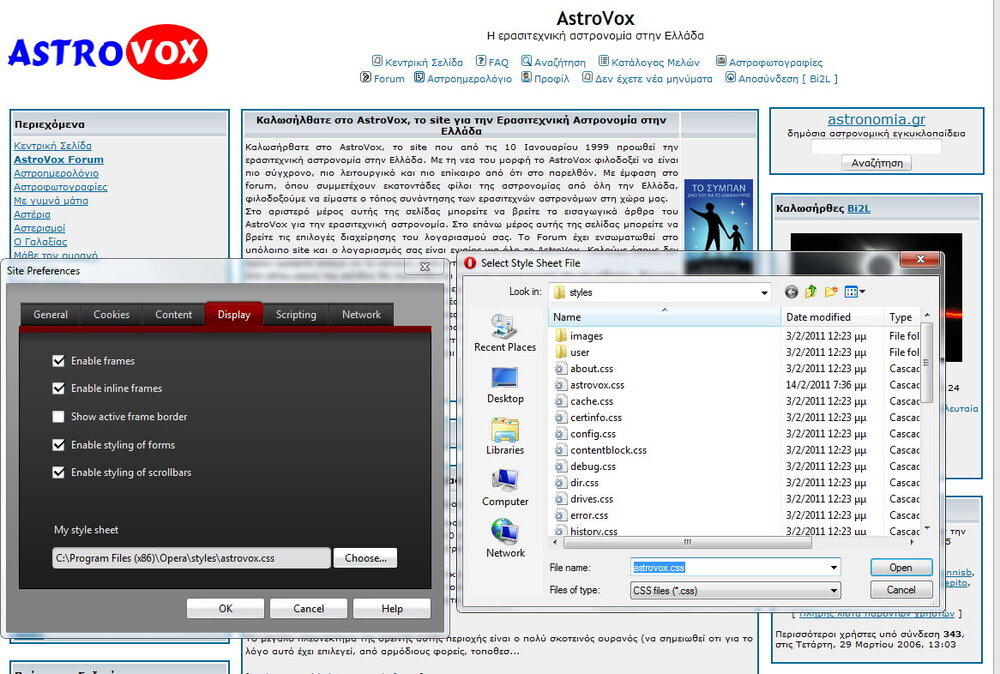Open Network location in file dialog

click(x=505, y=538)
